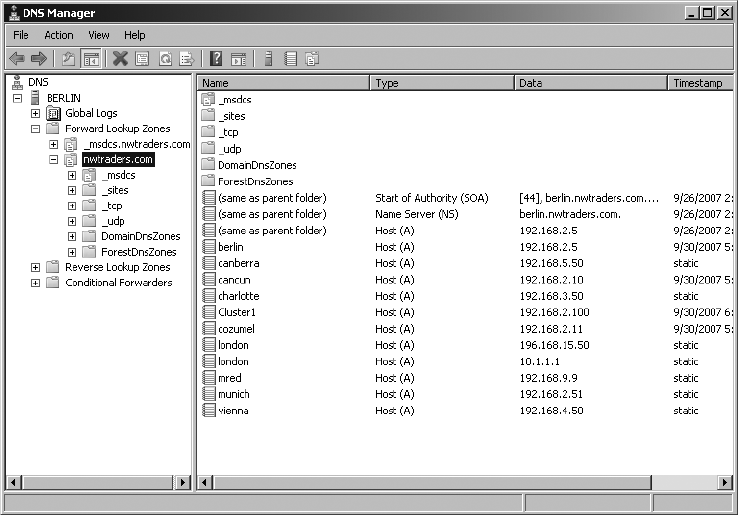Click the DNS root node icon
The image size is (738, 515).
pyautogui.click(x=17, y=82)
